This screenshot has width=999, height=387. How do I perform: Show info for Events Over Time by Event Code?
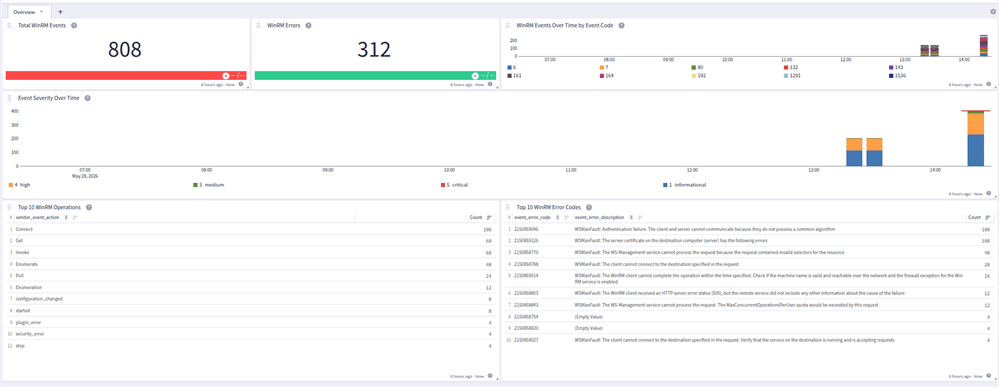[x=621, y=26]
